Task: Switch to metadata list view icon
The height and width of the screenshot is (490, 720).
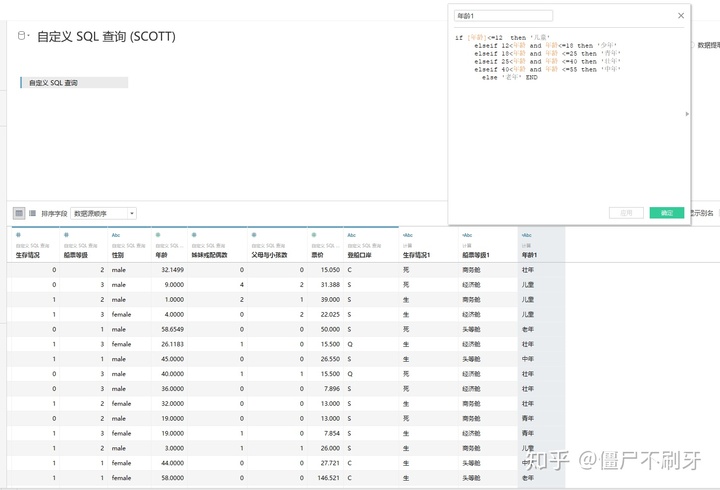Action: pos(33,213)
